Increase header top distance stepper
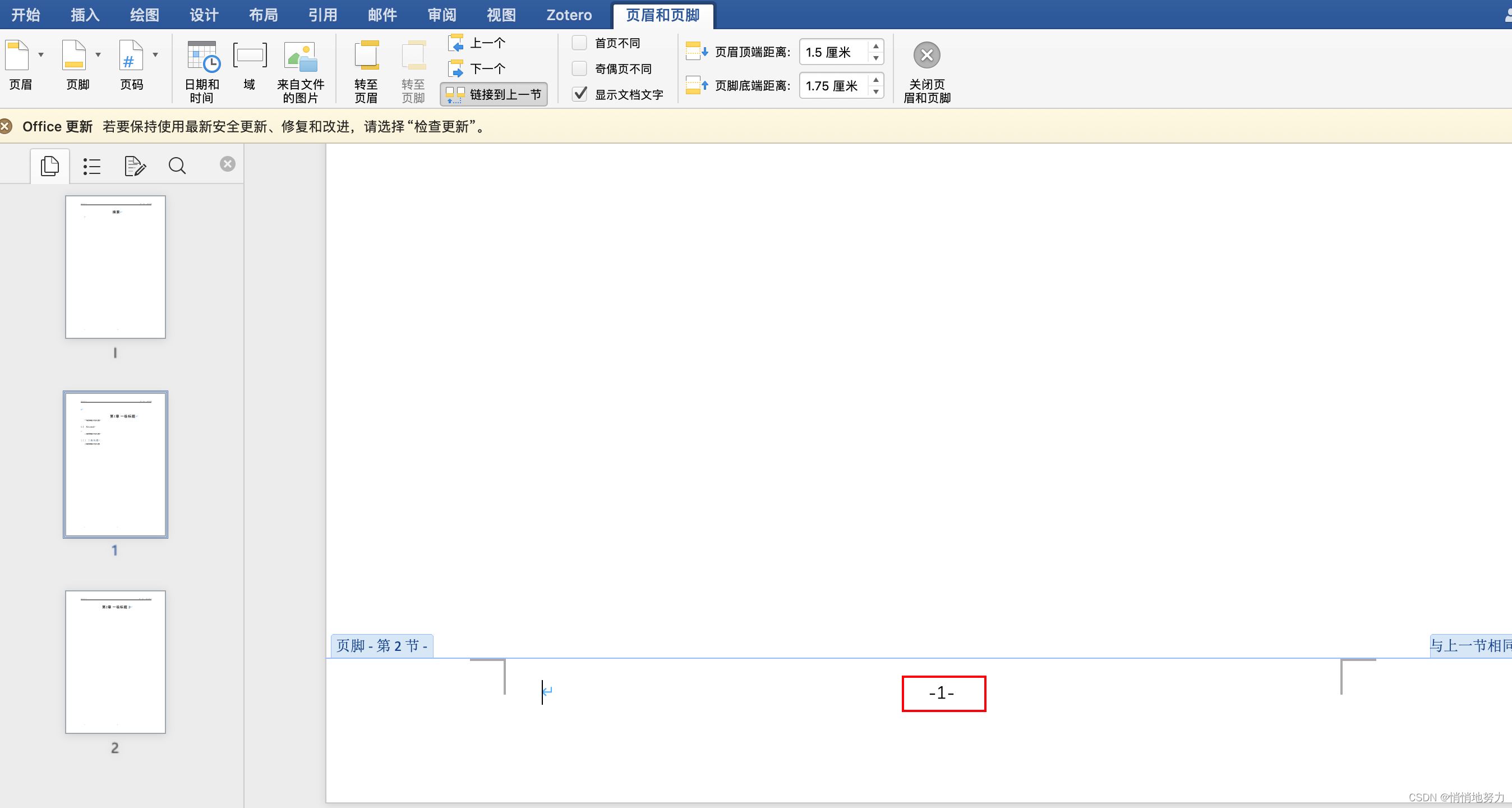 pyautogui.click(x=876, y=47)
